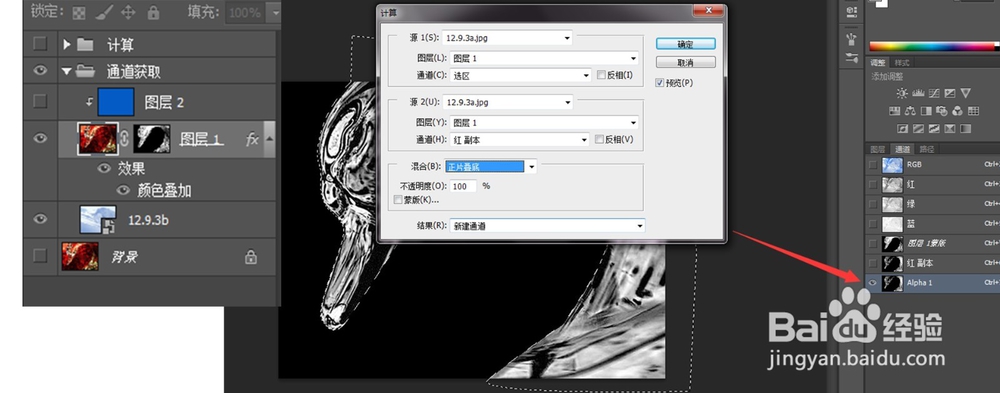Collapse the 通道获取 group triangle
1000x393 pixels.
tap(66, 71)
